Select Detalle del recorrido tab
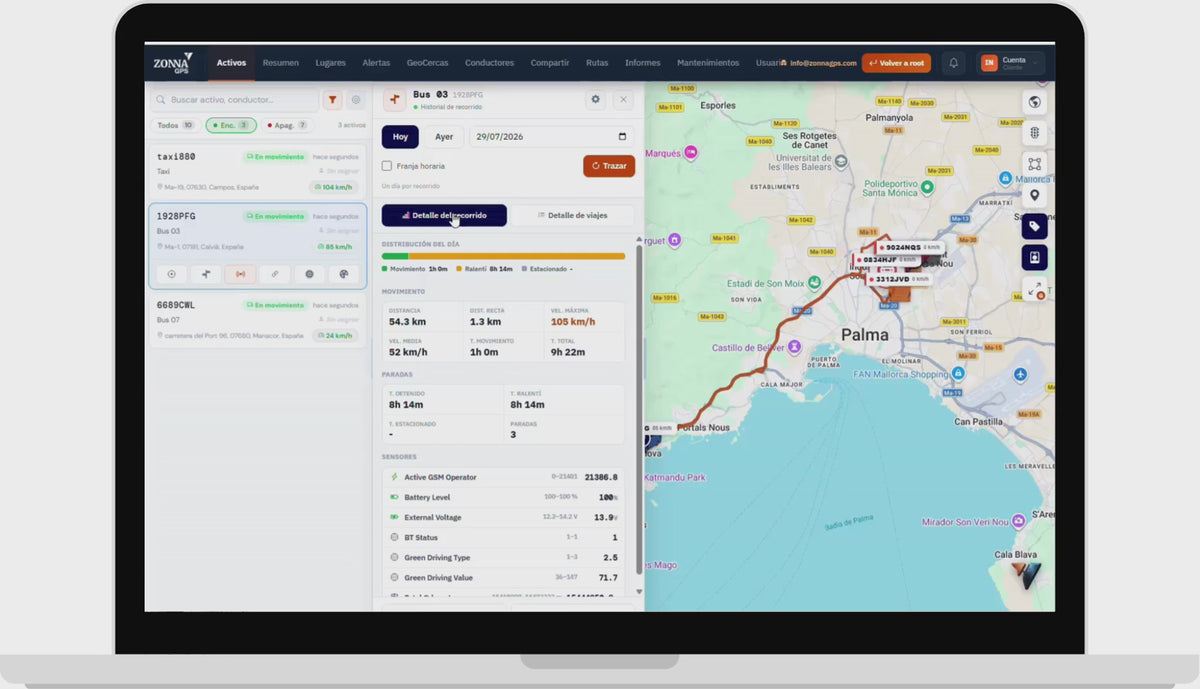The height and width of the screenshot is (689, 1200). 444,215
